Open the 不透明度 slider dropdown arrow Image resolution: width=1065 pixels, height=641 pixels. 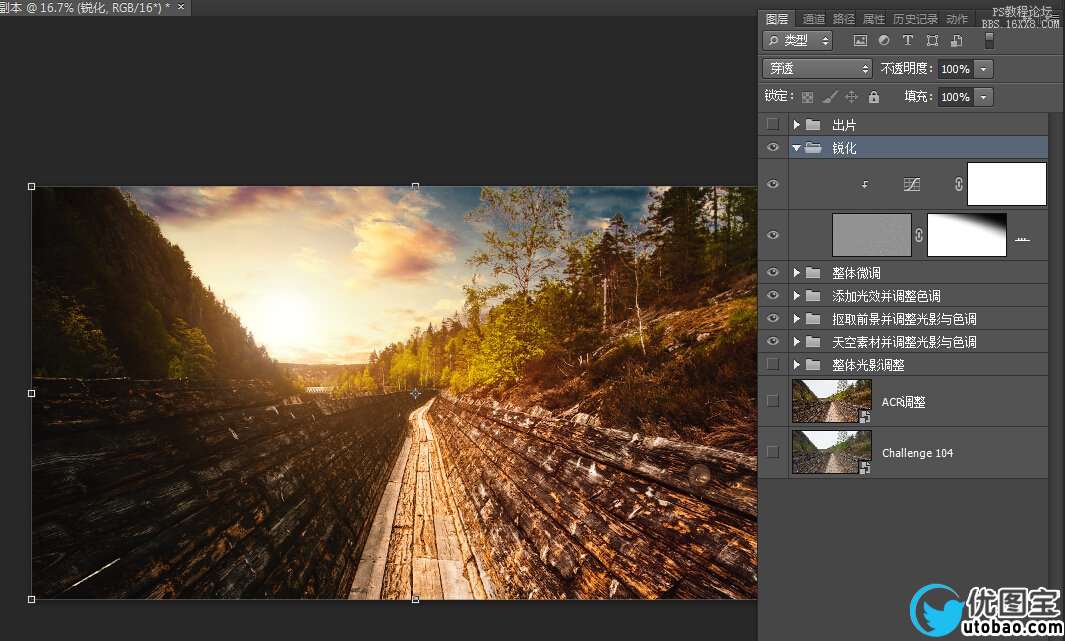pyautogui.click(x=983, y=69)
